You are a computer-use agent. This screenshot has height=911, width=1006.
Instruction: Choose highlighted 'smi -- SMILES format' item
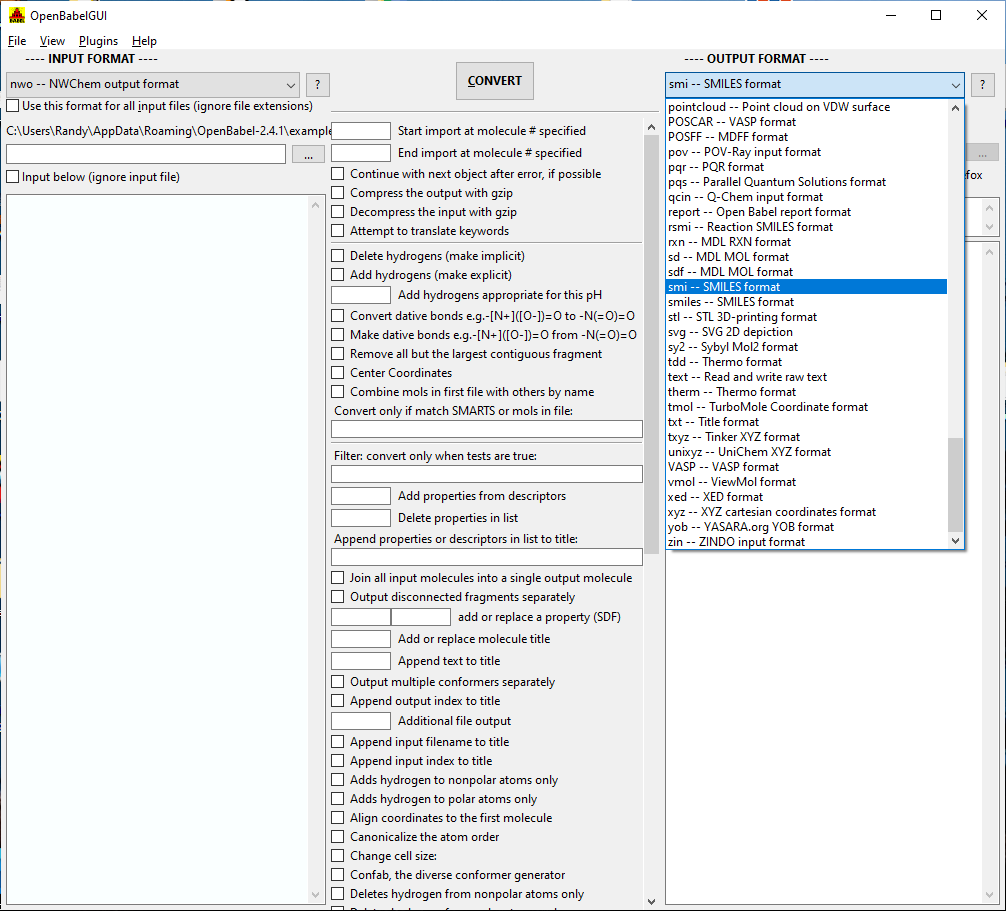(806, 287)
